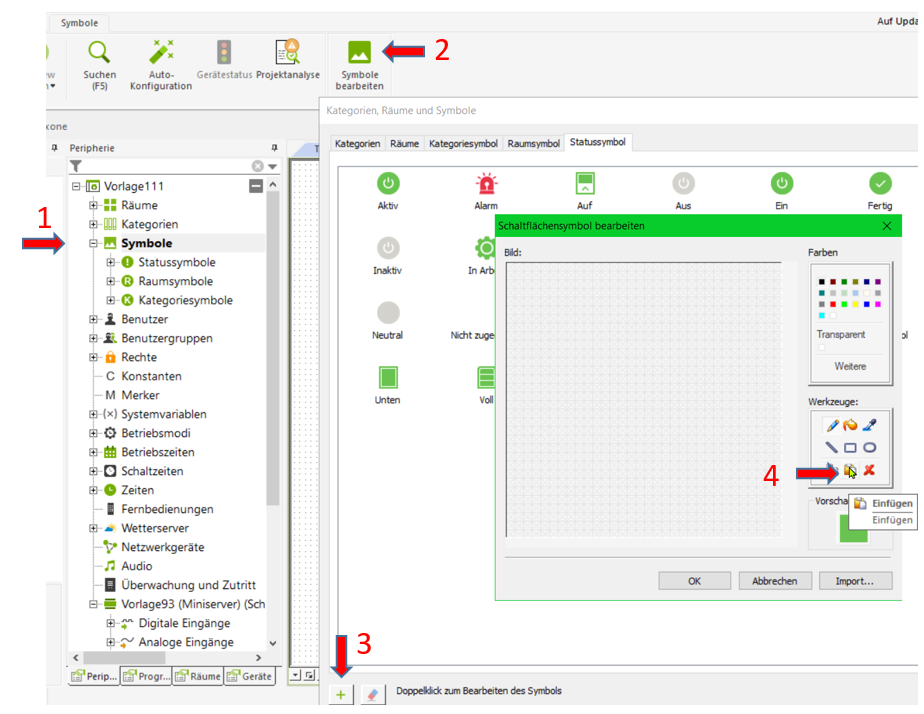This screenshot has width=924, height=714.
Task: Open the filter dropdown arrow in Peripherie
Action: [x=272, y=167]
